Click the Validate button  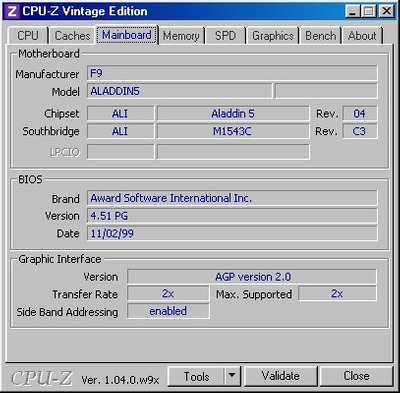[281, 376]
